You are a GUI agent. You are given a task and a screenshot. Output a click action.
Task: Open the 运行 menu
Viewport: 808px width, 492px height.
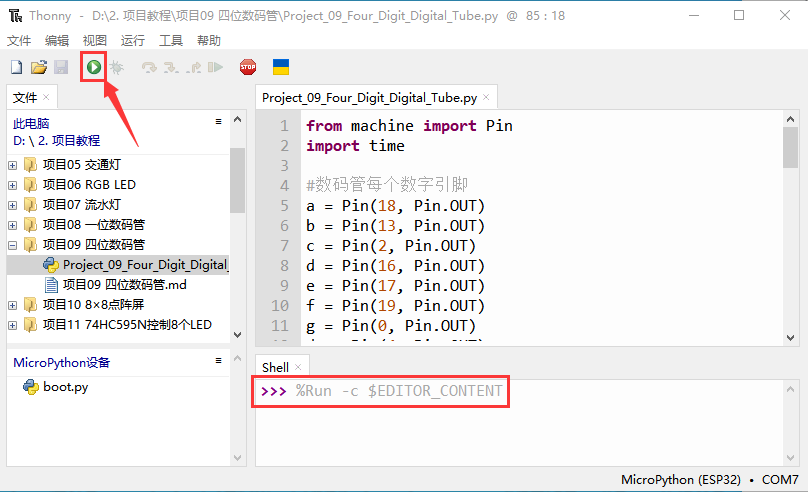coord(132,40)
